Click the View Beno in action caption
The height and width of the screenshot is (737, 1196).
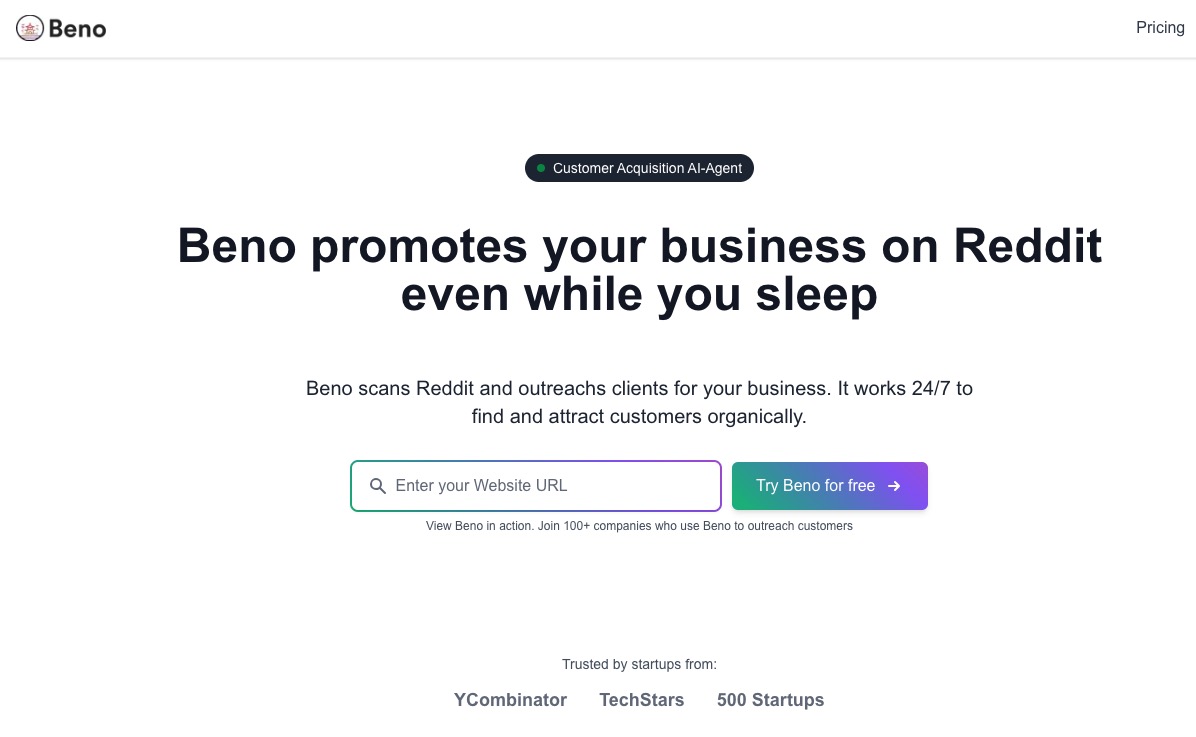tap(639, 526)
